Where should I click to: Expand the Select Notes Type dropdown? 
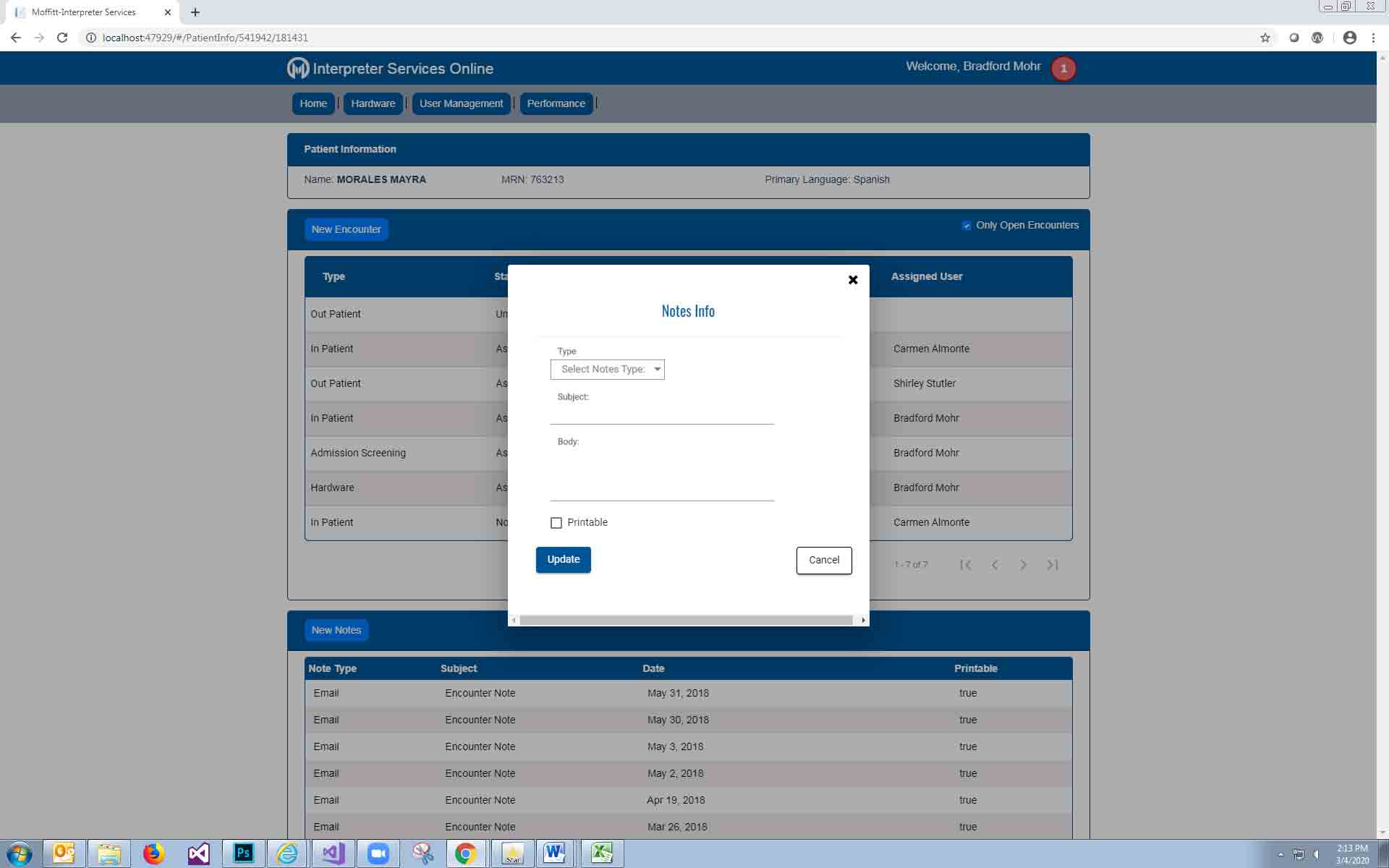[x=608, y=370]
